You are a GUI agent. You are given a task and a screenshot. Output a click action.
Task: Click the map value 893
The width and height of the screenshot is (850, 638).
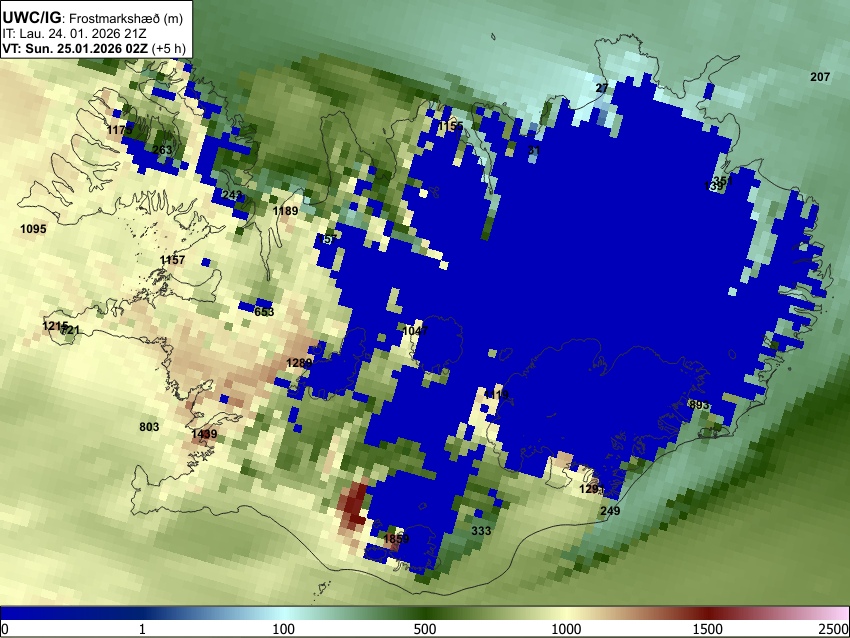[698, 404]
